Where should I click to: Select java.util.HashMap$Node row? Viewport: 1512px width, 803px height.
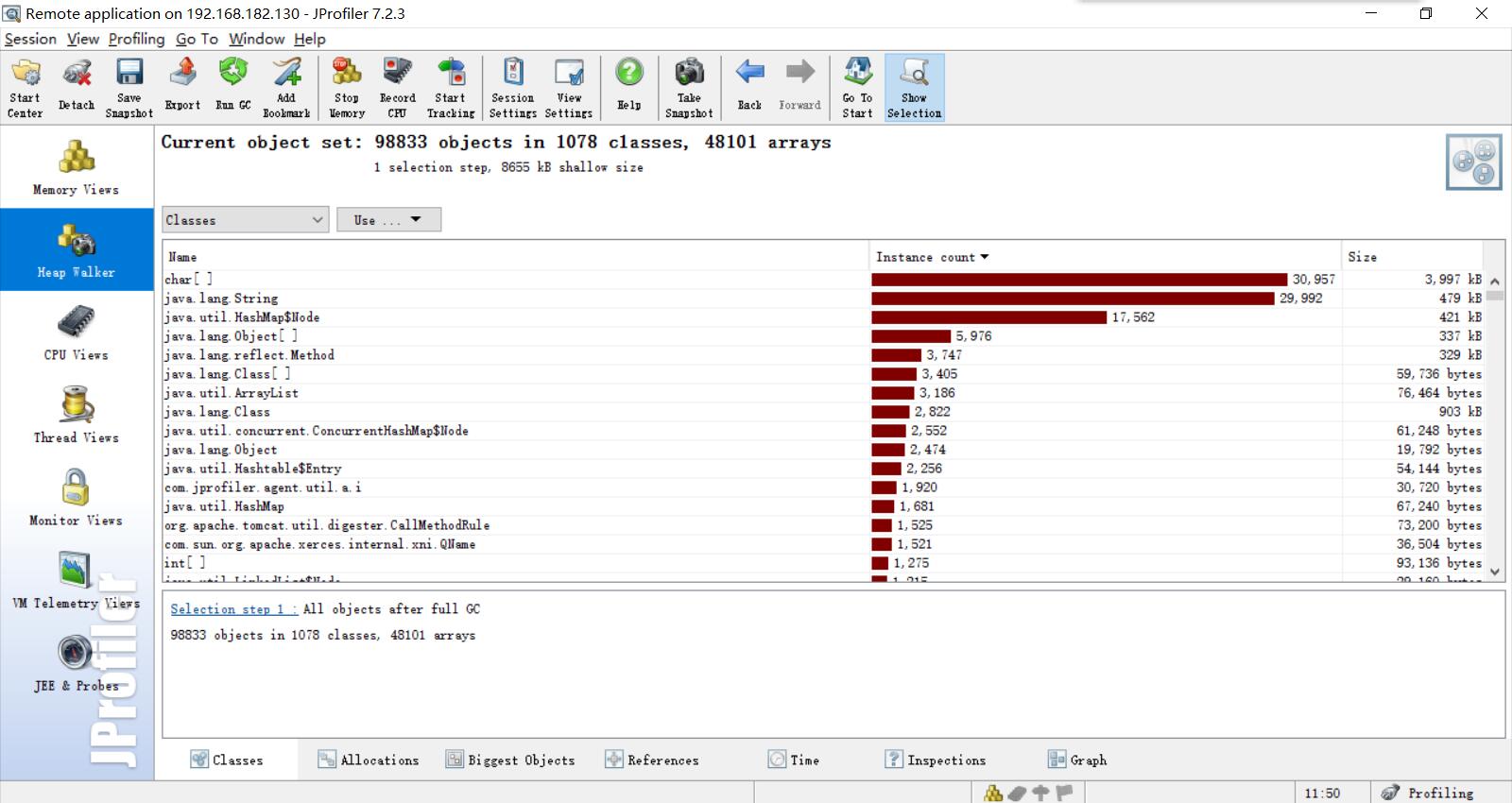point(822,316)
